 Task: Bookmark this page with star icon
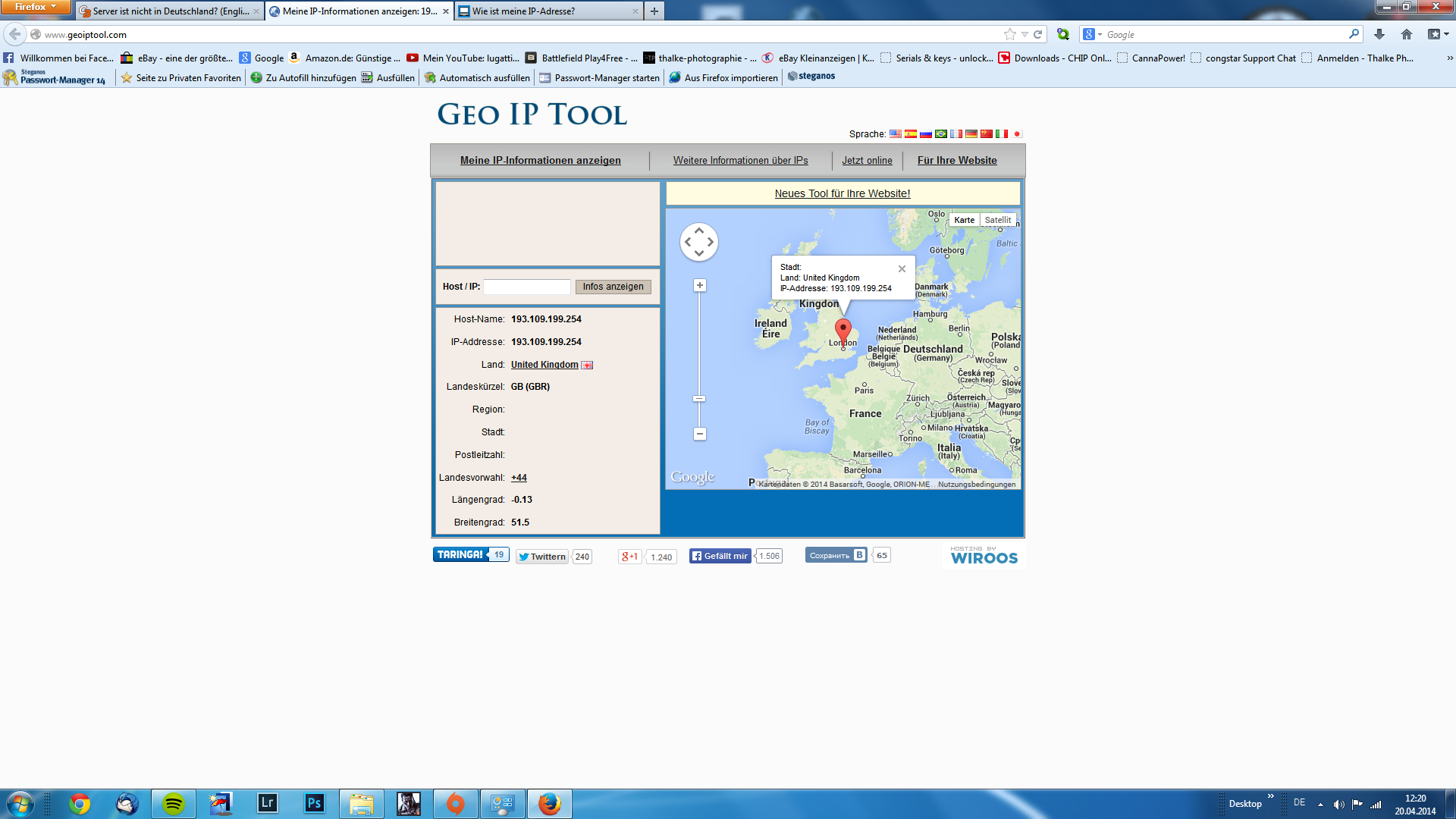tap(1009, 34)
